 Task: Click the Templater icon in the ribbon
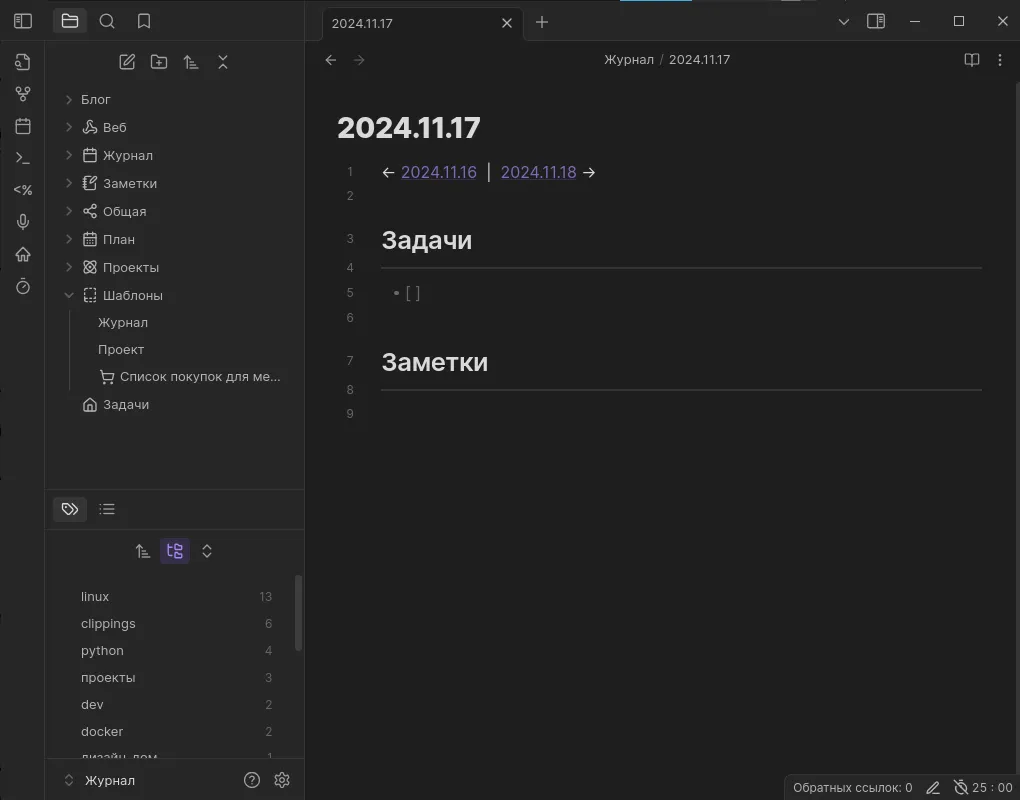click(23, 190)
